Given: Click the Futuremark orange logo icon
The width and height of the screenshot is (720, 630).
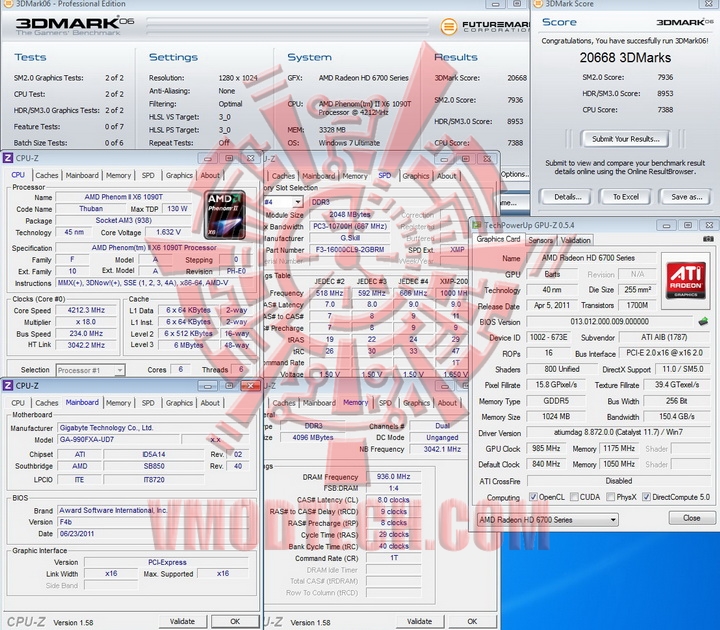Looking at the screenshot, I should pos(449,26).
